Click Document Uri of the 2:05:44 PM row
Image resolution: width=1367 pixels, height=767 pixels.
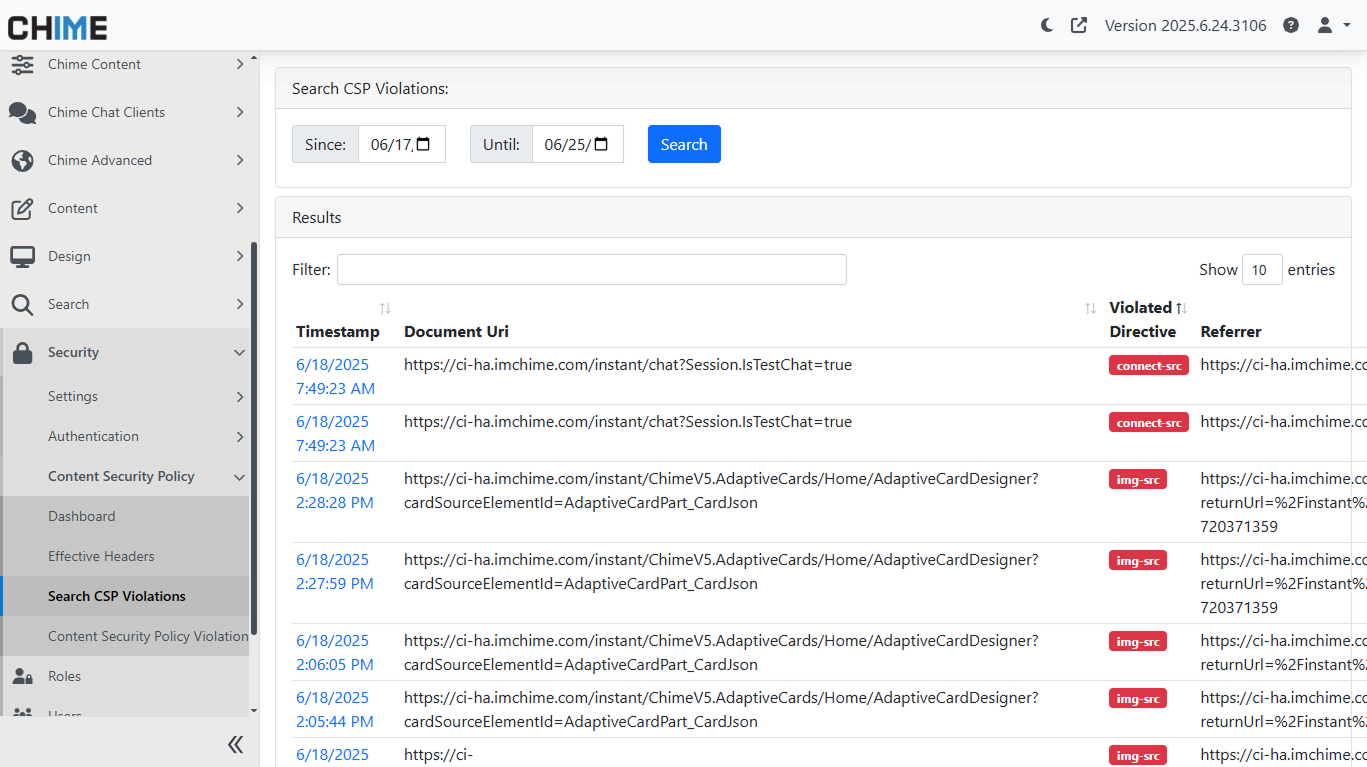click(721, 709)
